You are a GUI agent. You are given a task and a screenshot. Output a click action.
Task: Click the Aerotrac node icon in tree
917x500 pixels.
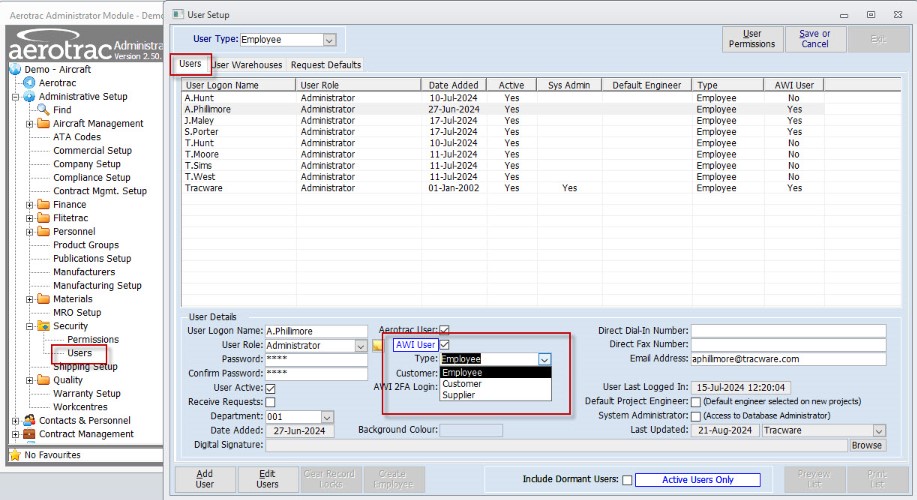(x=29, y=83)
